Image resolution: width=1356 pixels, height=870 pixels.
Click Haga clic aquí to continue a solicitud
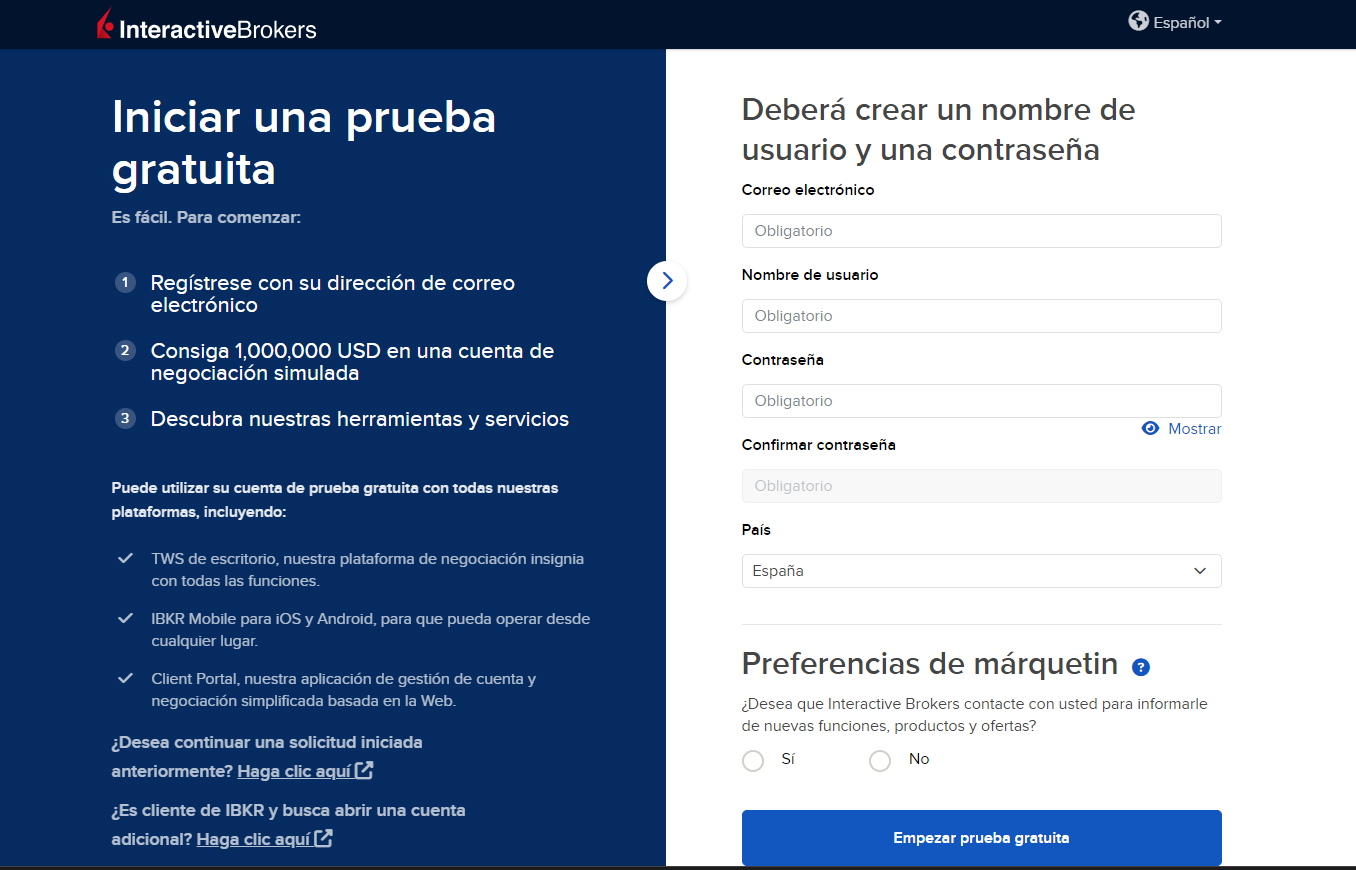click(x=294, y=771)
